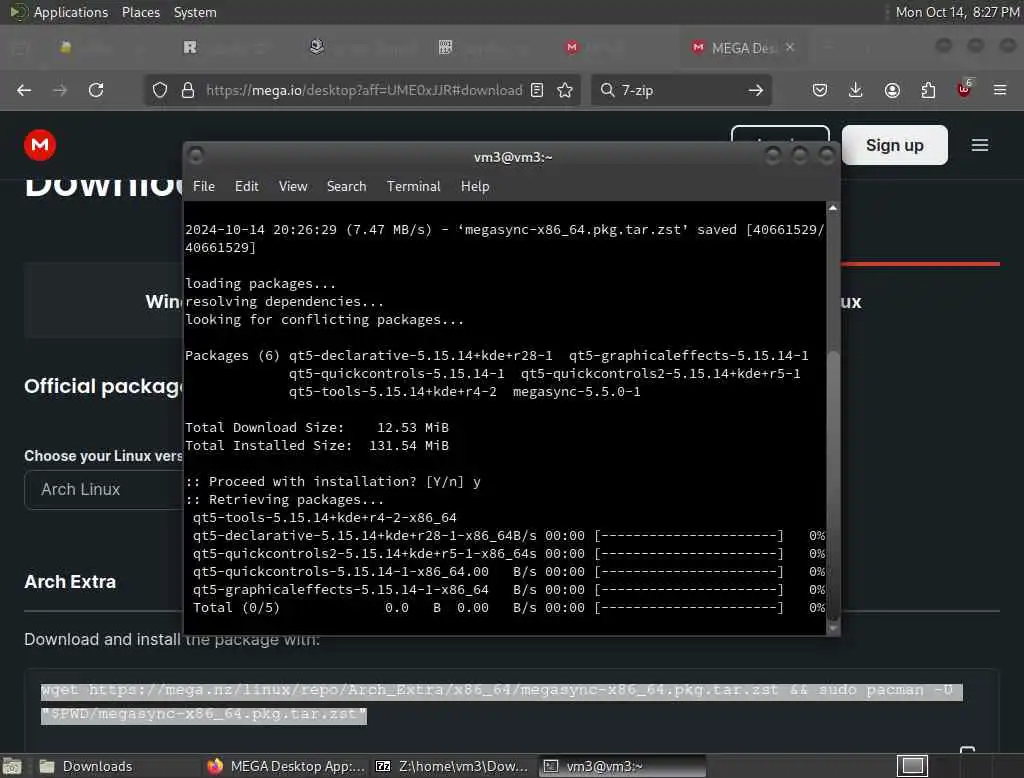Click terminal scrollbar up arrow
This screenshot has width=1024, height=778.
coord(833,208)
